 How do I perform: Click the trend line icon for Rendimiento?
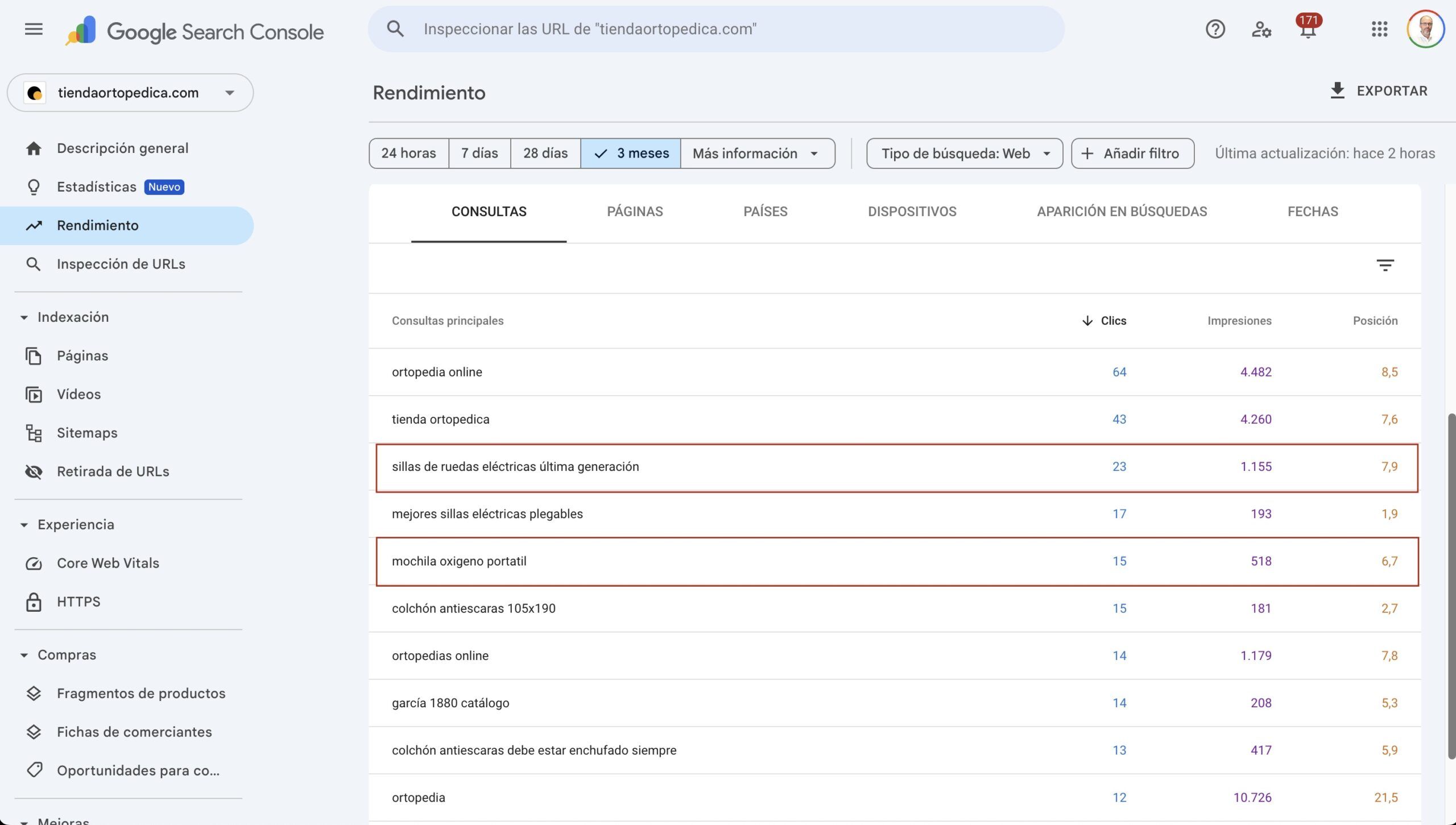click(34, 226)
